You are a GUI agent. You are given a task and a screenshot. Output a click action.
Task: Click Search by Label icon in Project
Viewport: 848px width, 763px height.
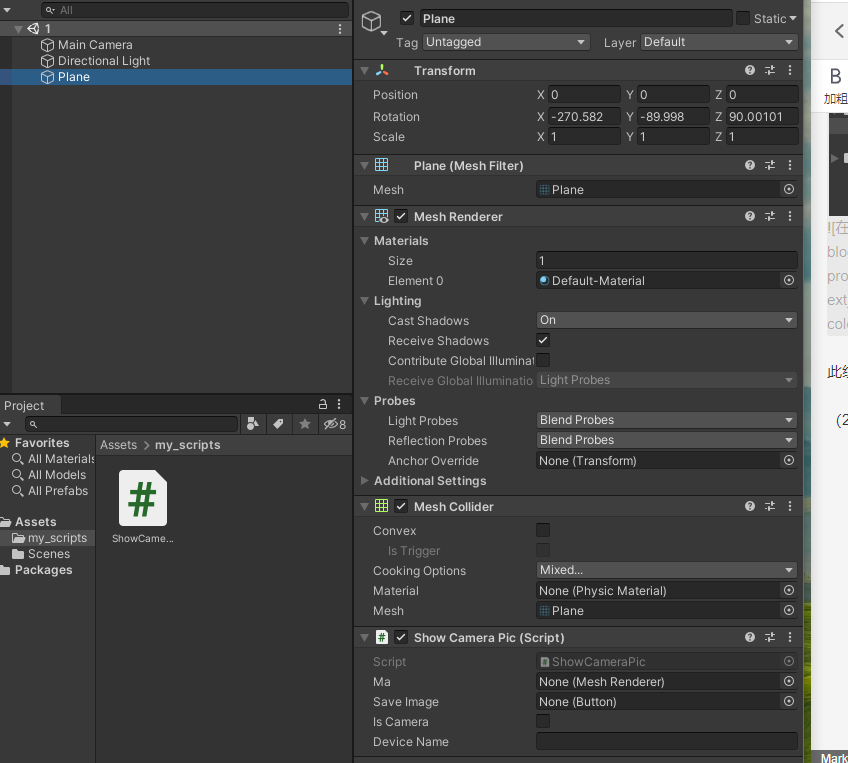pyautogui.click(x=279, y=424)
